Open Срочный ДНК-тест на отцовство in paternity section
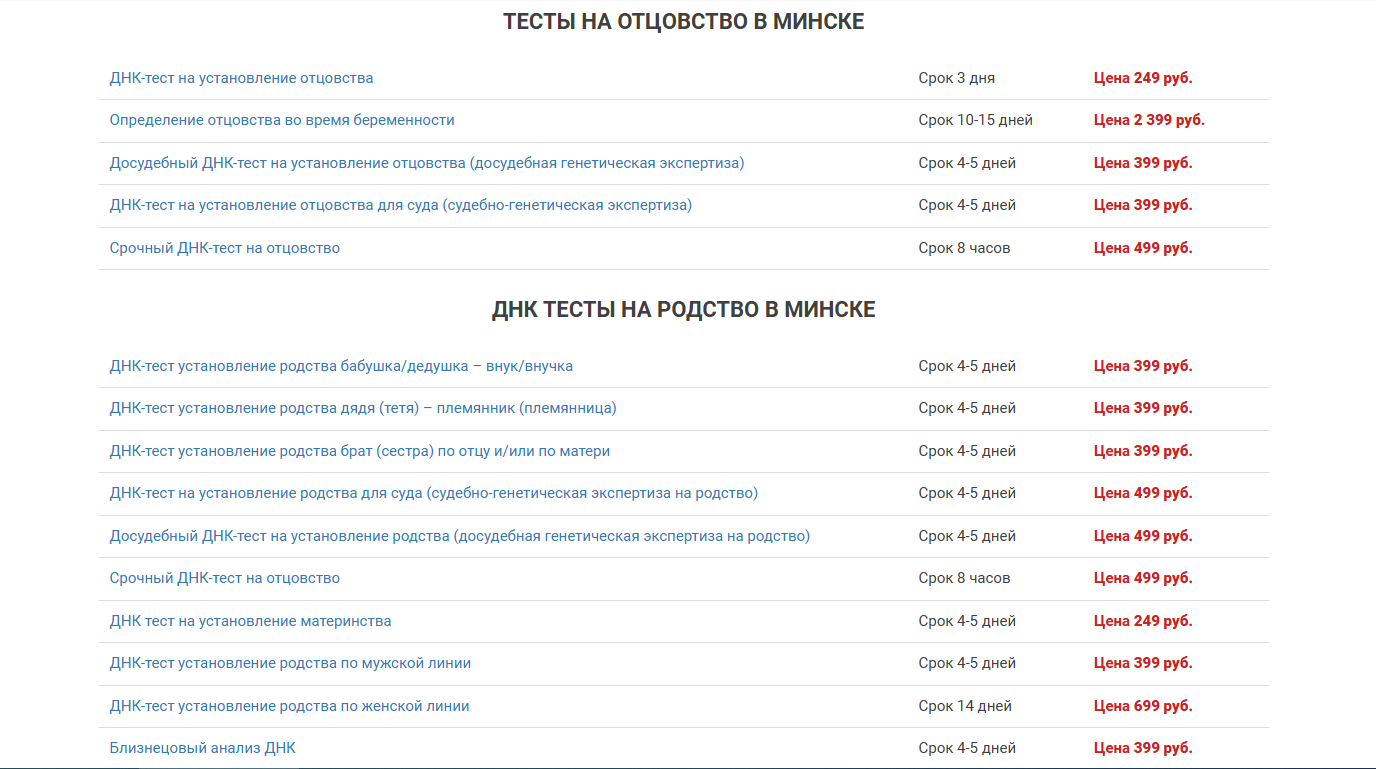The image size is (1376, 769). (224, 247)
